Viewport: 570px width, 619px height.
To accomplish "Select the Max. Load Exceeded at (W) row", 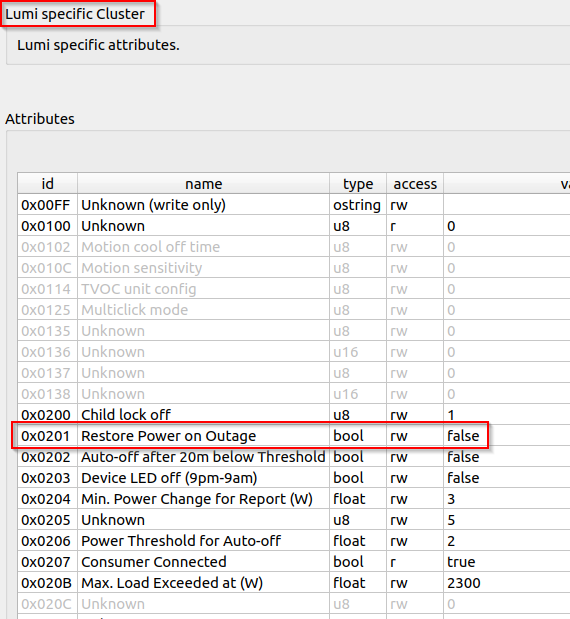I will point(294,583).
